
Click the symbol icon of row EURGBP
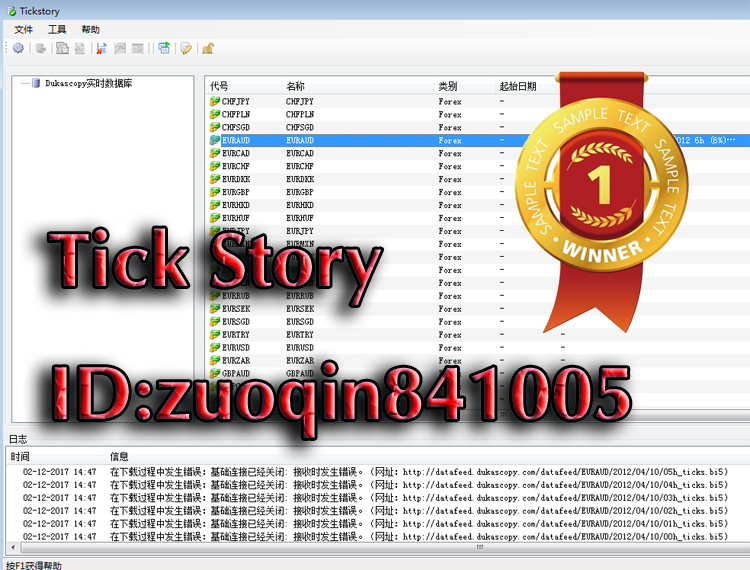pyautogui.click(x=215, y=192)
